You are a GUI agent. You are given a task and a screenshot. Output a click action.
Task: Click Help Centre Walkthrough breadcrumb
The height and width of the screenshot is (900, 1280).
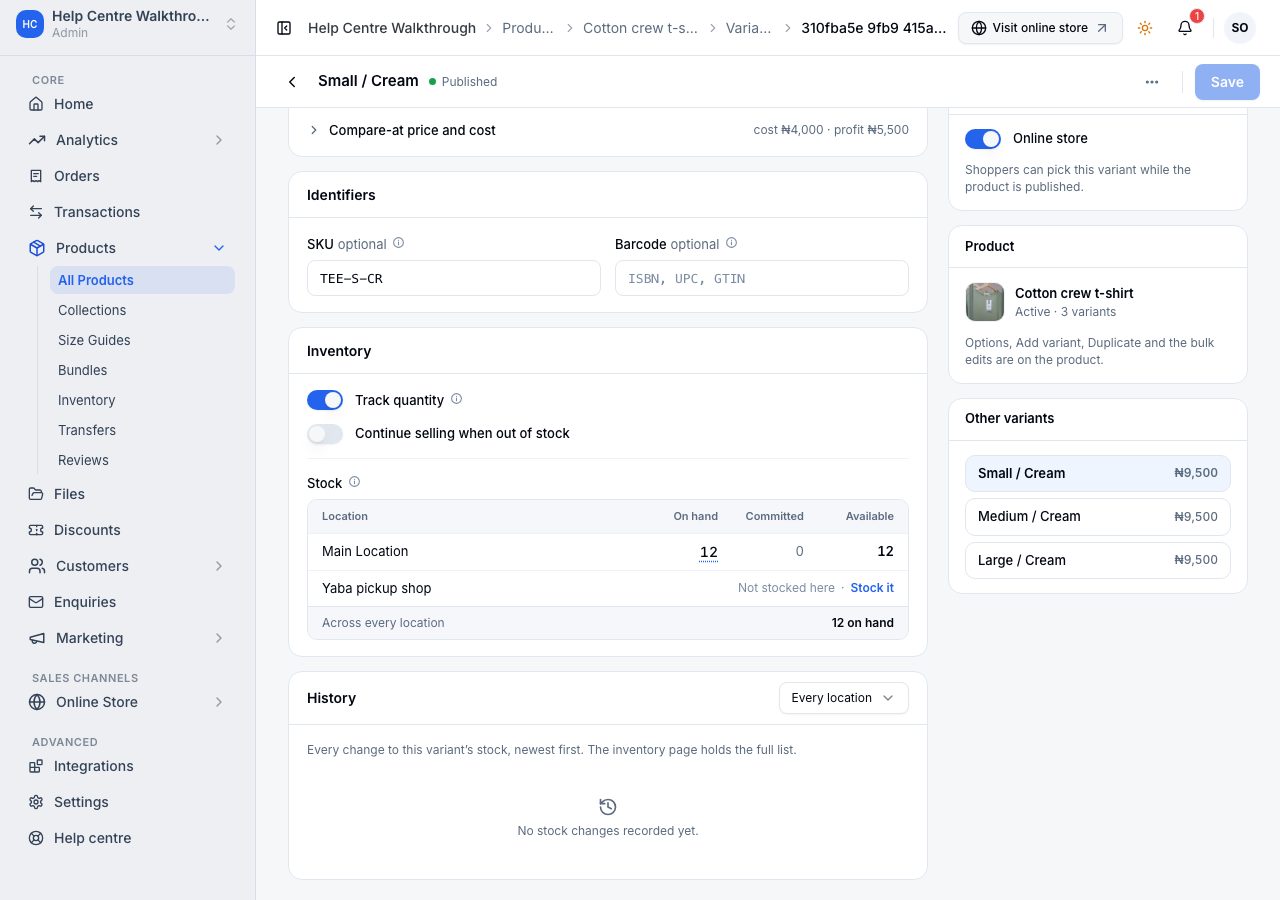coord(392,28)
